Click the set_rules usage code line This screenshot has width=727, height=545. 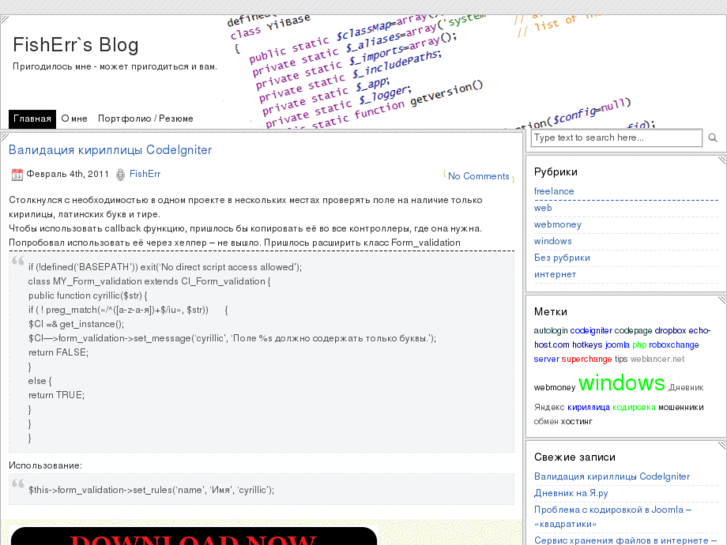(x=151, y=490)
